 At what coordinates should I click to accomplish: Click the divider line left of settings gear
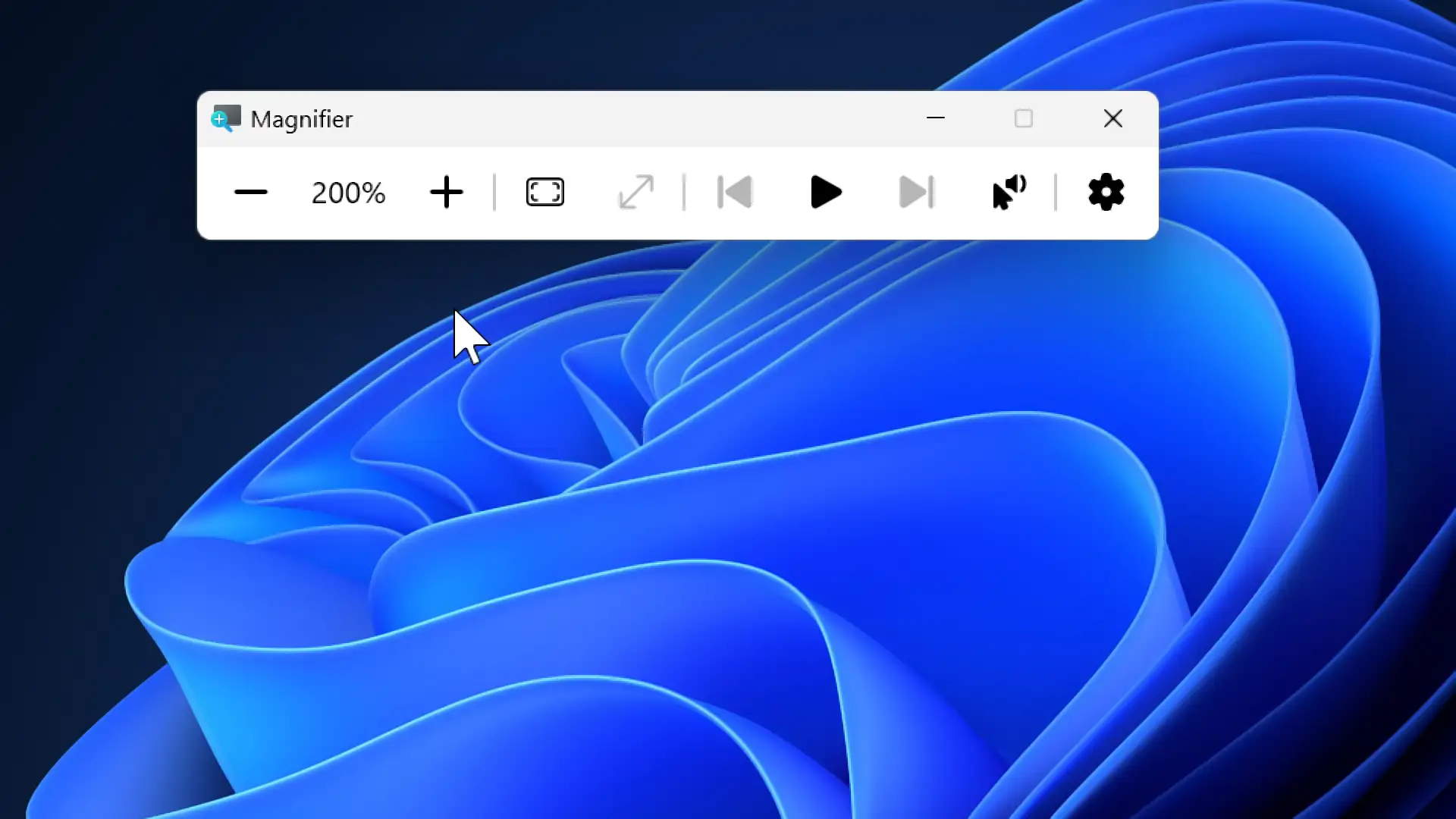[x=1055, y=193]
